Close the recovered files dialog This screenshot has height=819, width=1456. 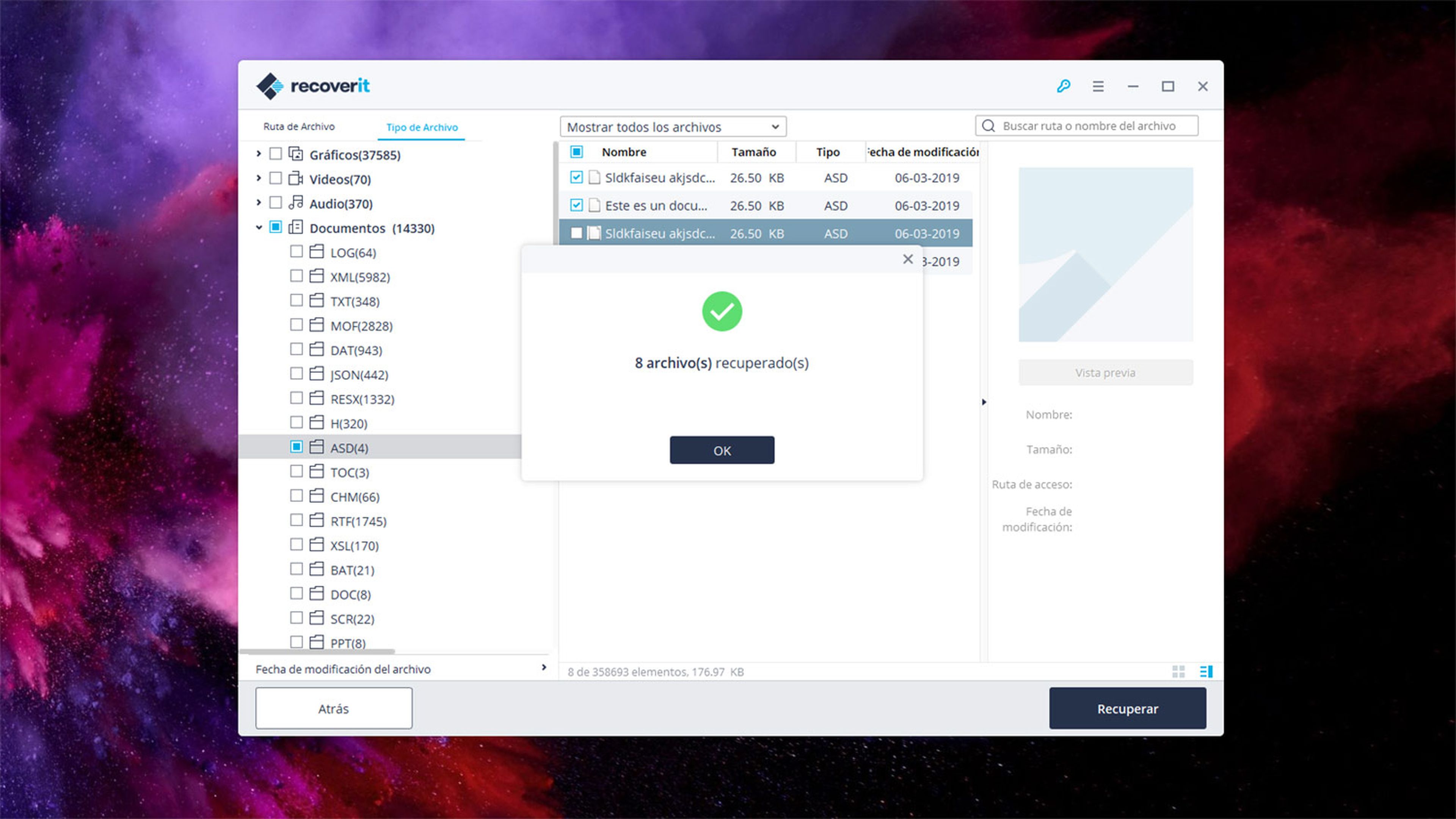pos(908,259)
